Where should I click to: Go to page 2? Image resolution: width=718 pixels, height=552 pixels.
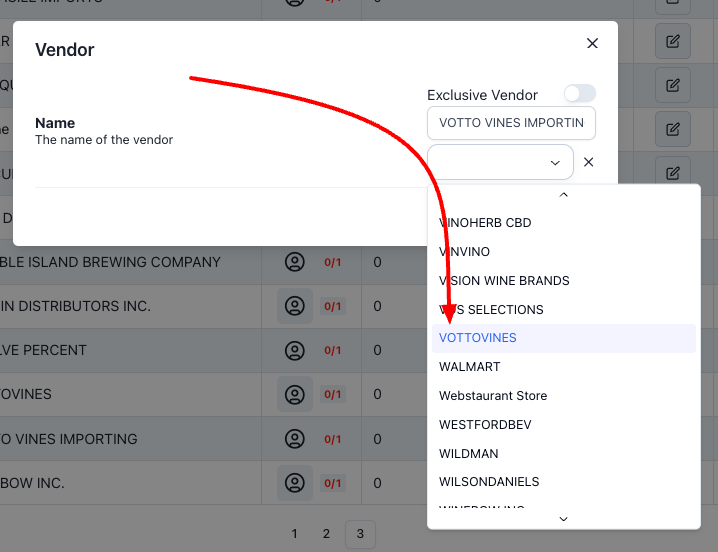[326, 534]
